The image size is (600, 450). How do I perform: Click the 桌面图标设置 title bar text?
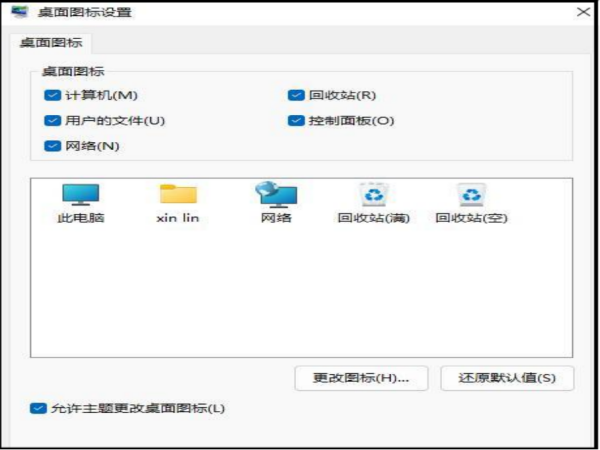[85, 12]
